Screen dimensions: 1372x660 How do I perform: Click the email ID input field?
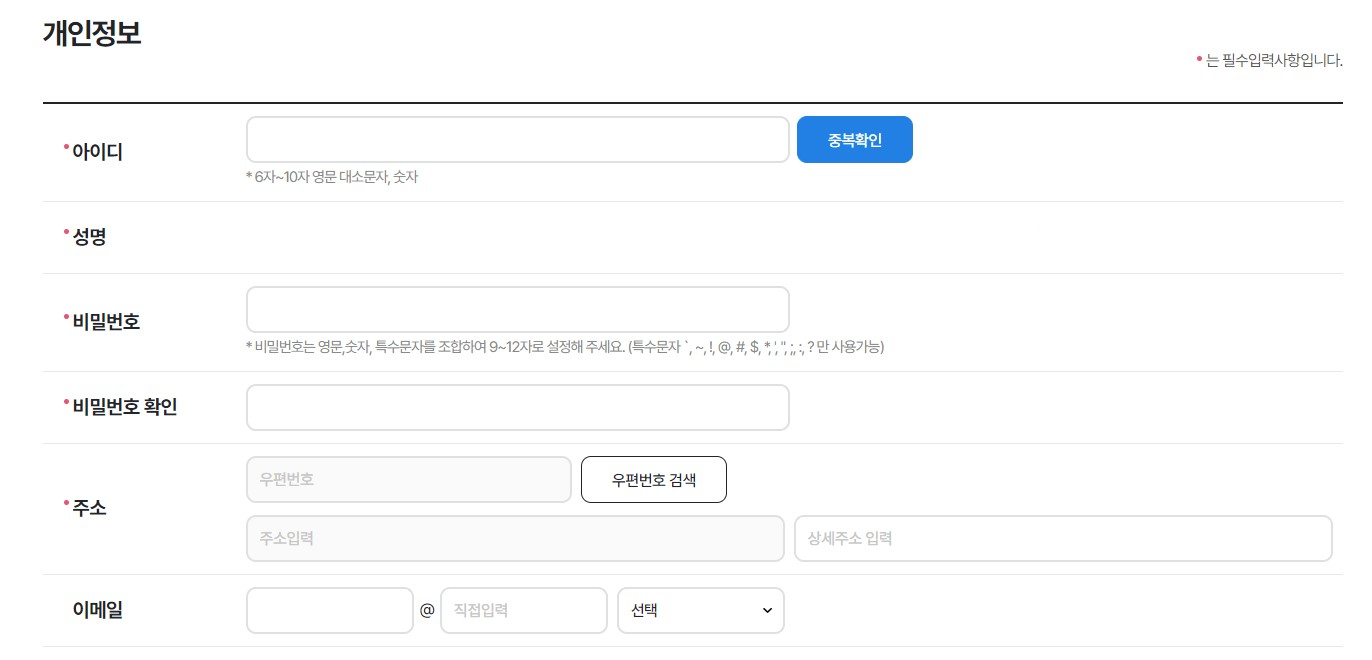[x=330, y=610]
